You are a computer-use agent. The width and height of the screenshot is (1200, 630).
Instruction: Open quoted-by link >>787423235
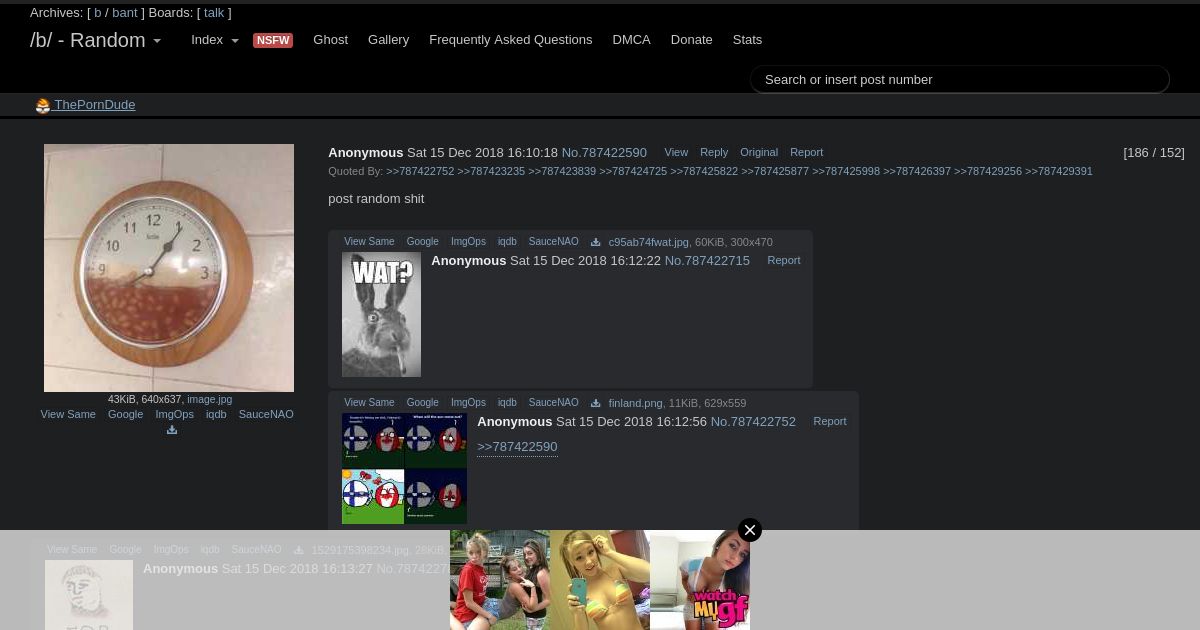[491, 171]
